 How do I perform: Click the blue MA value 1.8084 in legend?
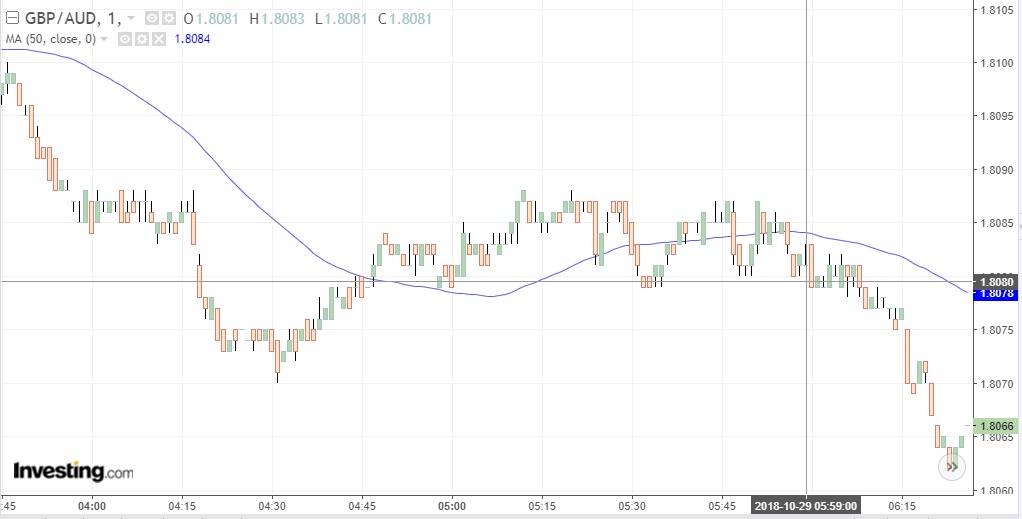point(192,39)
